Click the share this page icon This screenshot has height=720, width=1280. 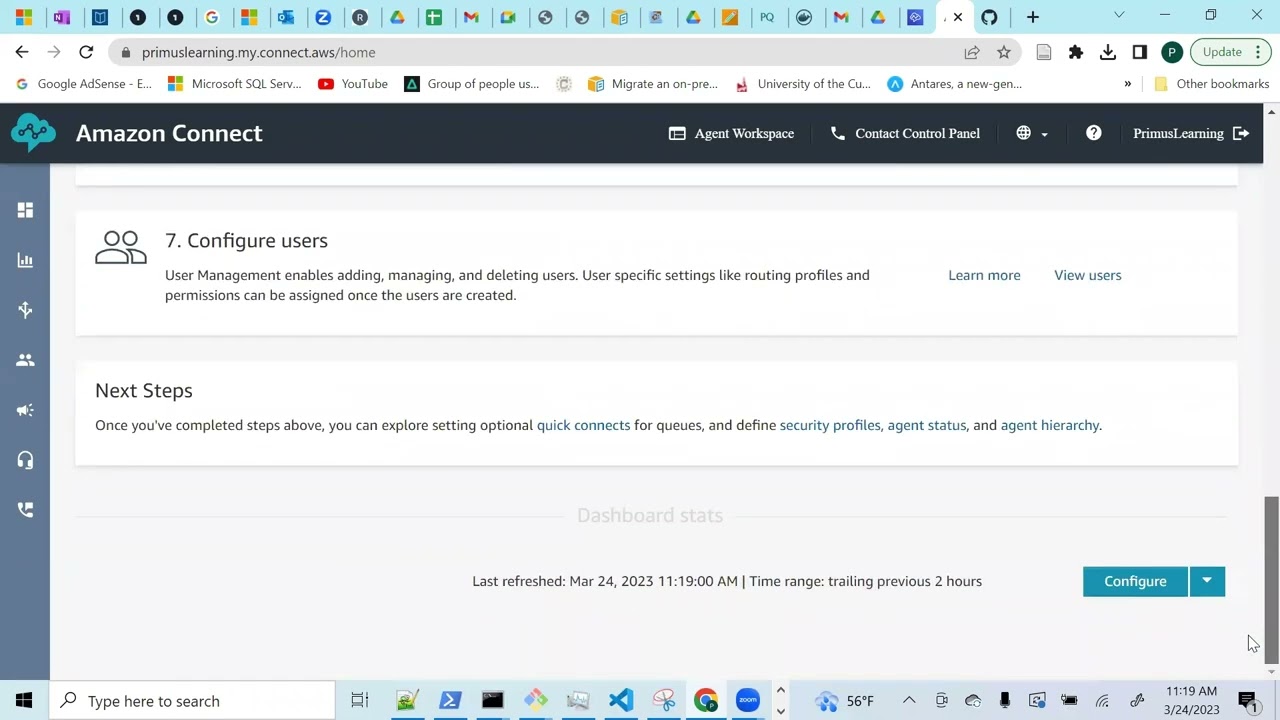click(x=972, y=52)
